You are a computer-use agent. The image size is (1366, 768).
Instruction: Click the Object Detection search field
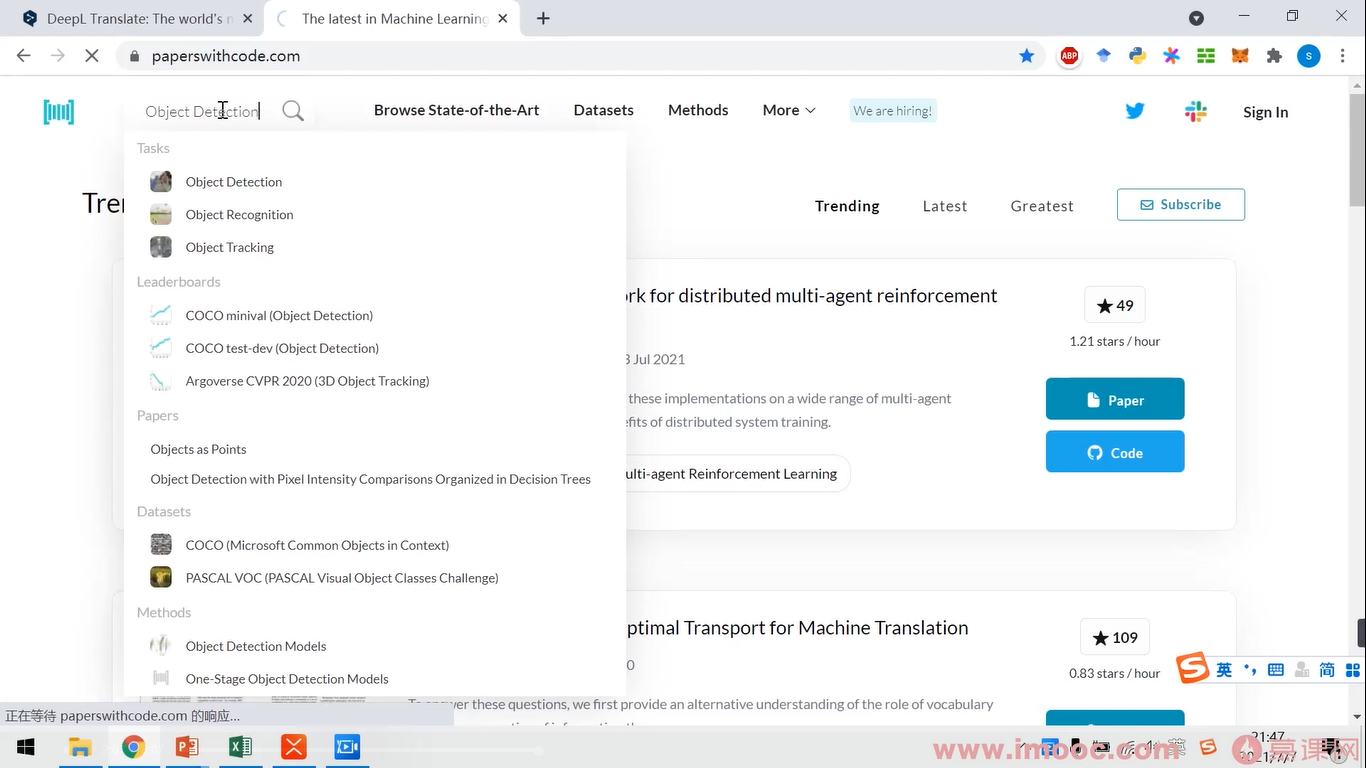click(x=205, y=111)
